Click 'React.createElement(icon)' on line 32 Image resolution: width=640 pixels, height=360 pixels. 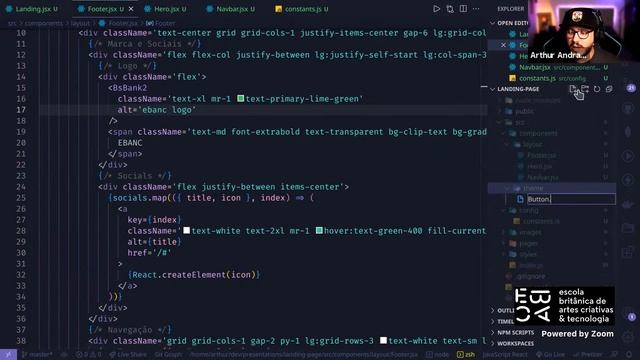click(x=193, y=275)
